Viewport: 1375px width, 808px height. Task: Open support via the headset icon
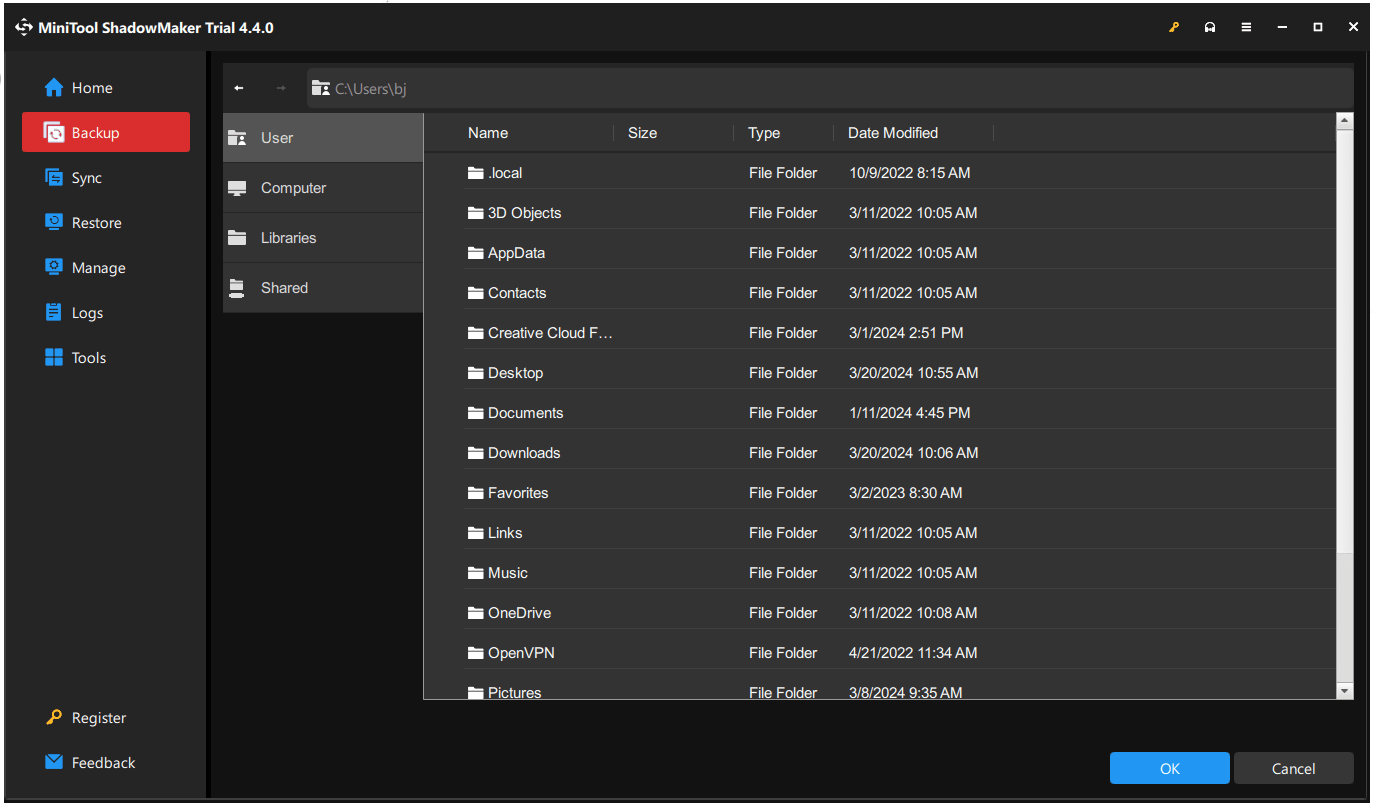tap(1210, 27)
